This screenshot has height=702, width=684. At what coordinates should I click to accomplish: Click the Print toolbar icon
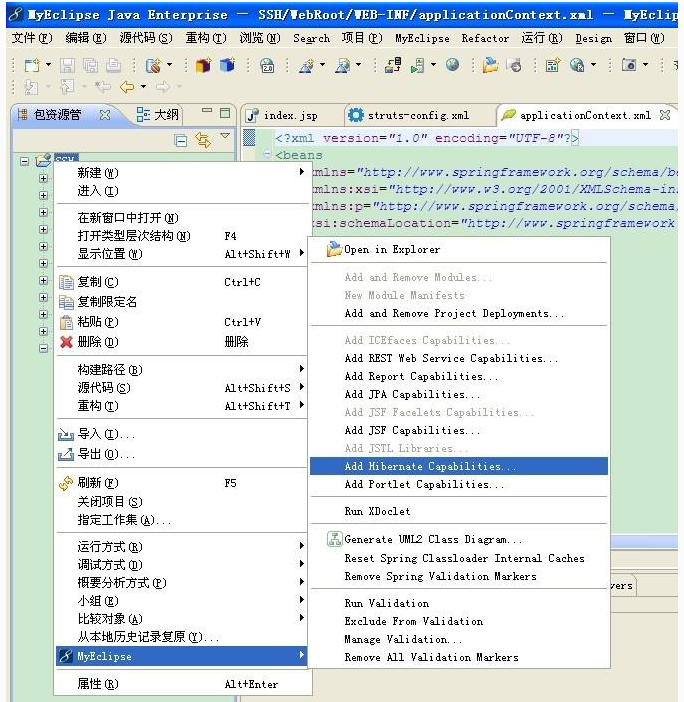114,66
